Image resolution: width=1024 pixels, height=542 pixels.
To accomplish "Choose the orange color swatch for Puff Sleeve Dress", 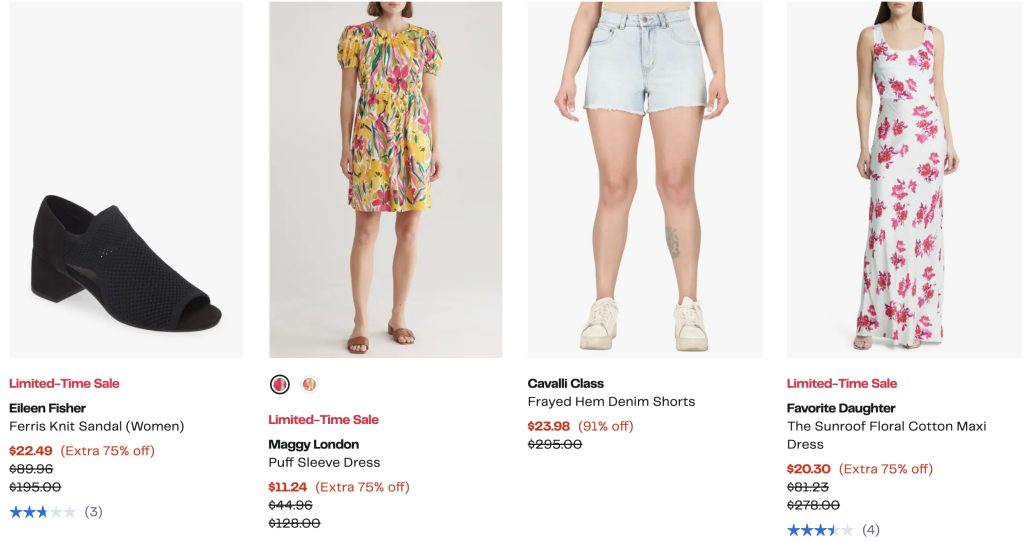I will tap(309, 384).
